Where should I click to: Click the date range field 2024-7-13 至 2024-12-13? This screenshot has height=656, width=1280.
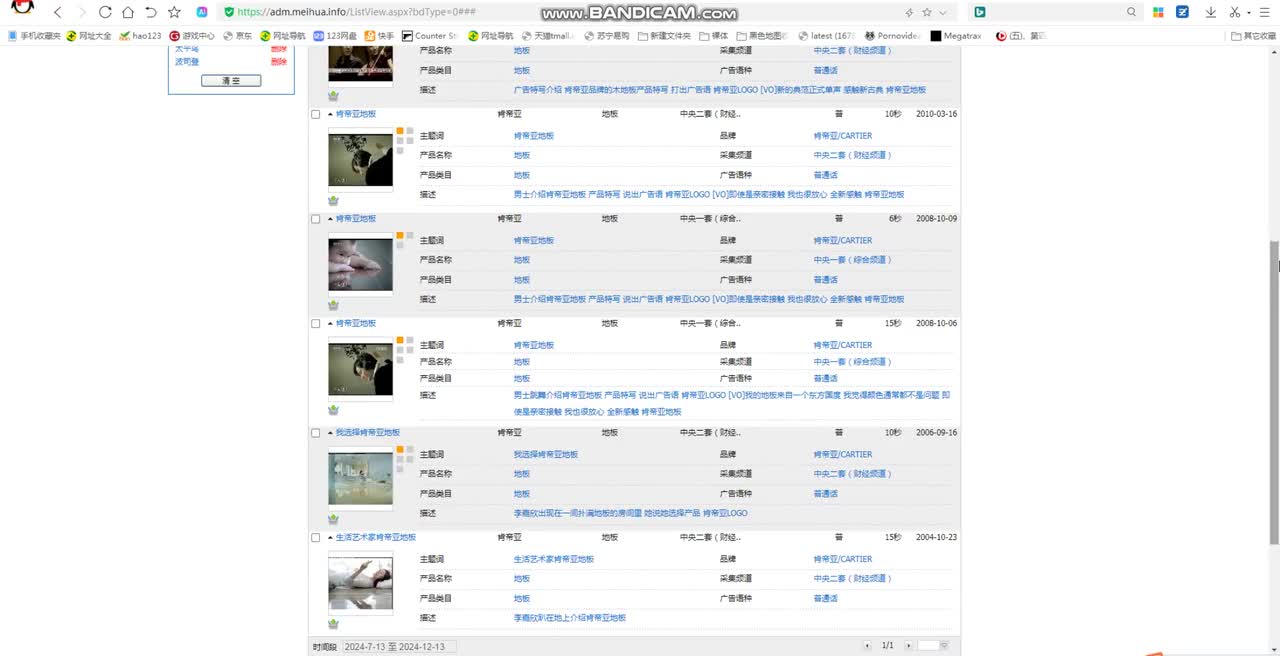[399, 647]
